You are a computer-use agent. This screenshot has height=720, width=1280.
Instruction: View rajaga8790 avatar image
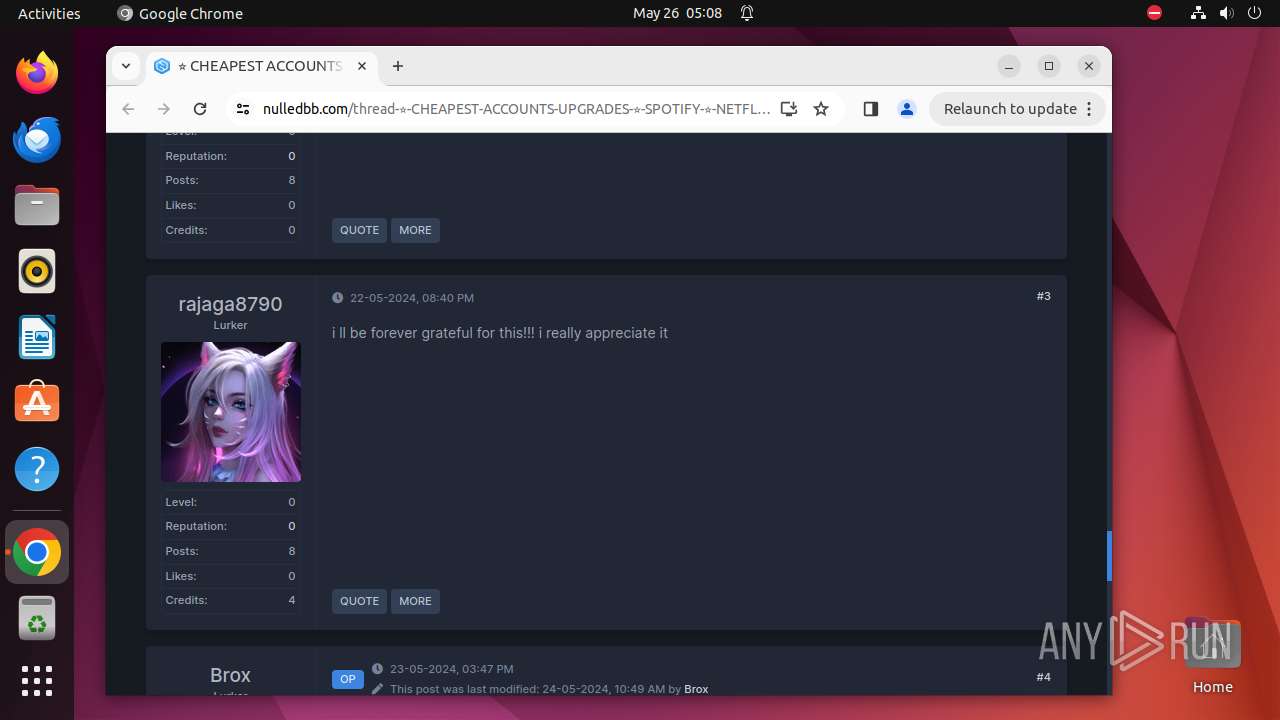coord(230,412)
